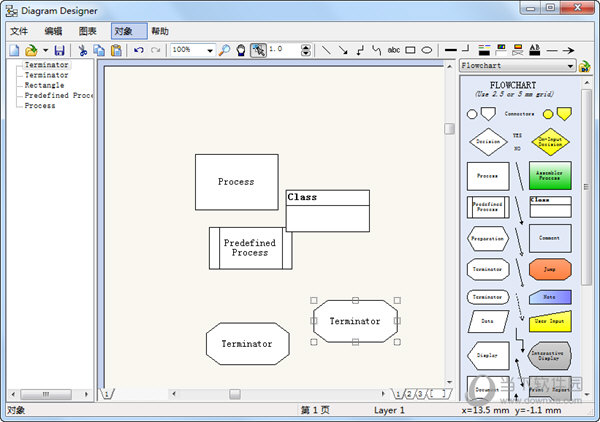Pick the Comment shape from the palette
The height and width of the screenshot is (422, 600).
[x=550, y=238]
